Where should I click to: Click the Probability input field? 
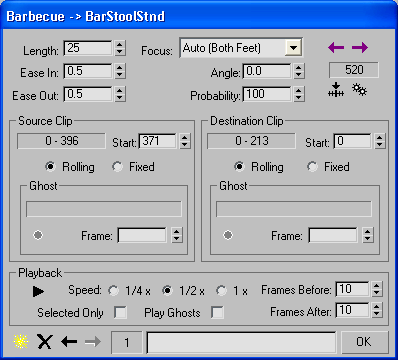point(267,94)
